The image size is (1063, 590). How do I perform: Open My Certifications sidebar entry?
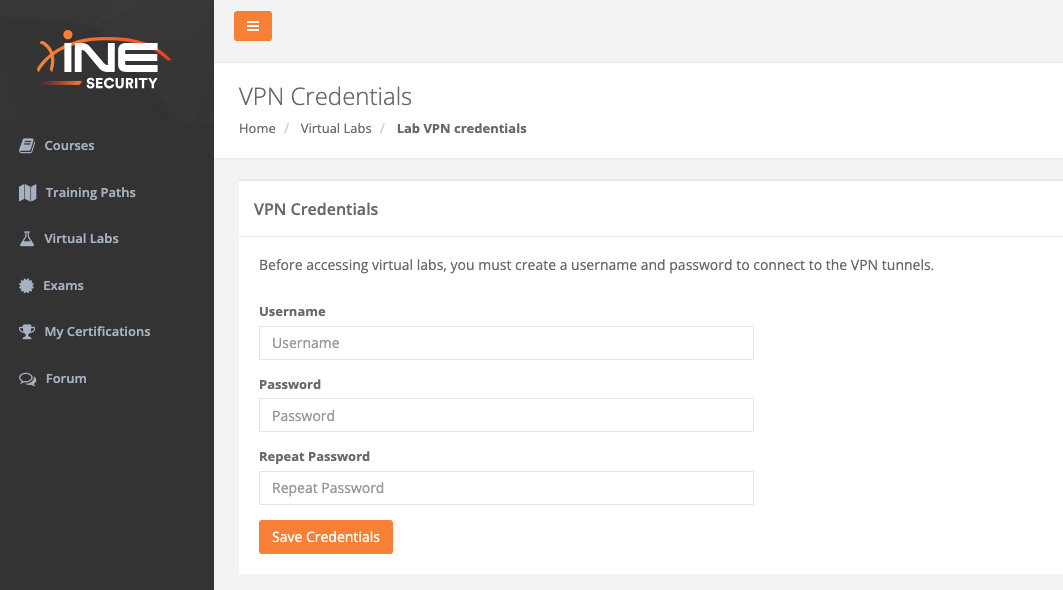(97, 332)
